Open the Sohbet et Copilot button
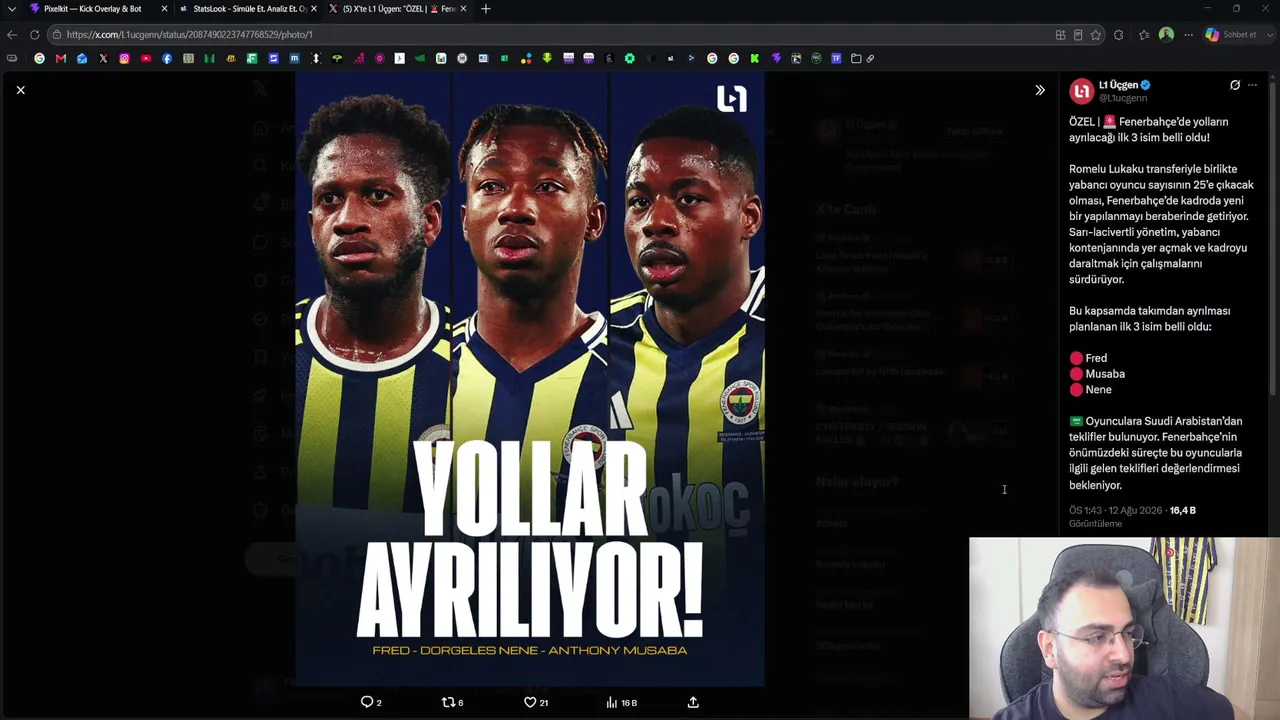Screen dimensions: 1280x720 coord(1230,34)
